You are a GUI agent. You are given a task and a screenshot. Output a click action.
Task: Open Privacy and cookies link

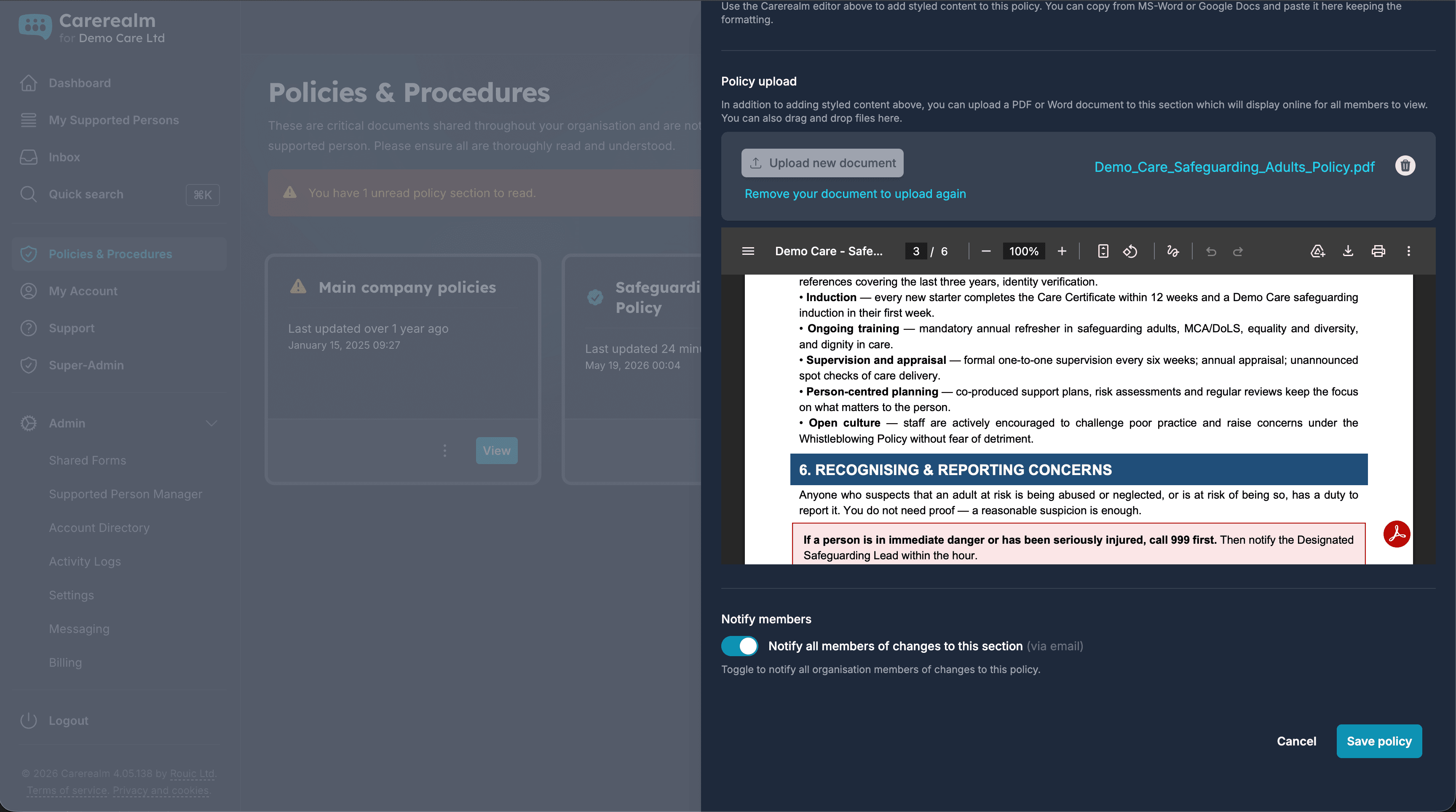(161, 790)
